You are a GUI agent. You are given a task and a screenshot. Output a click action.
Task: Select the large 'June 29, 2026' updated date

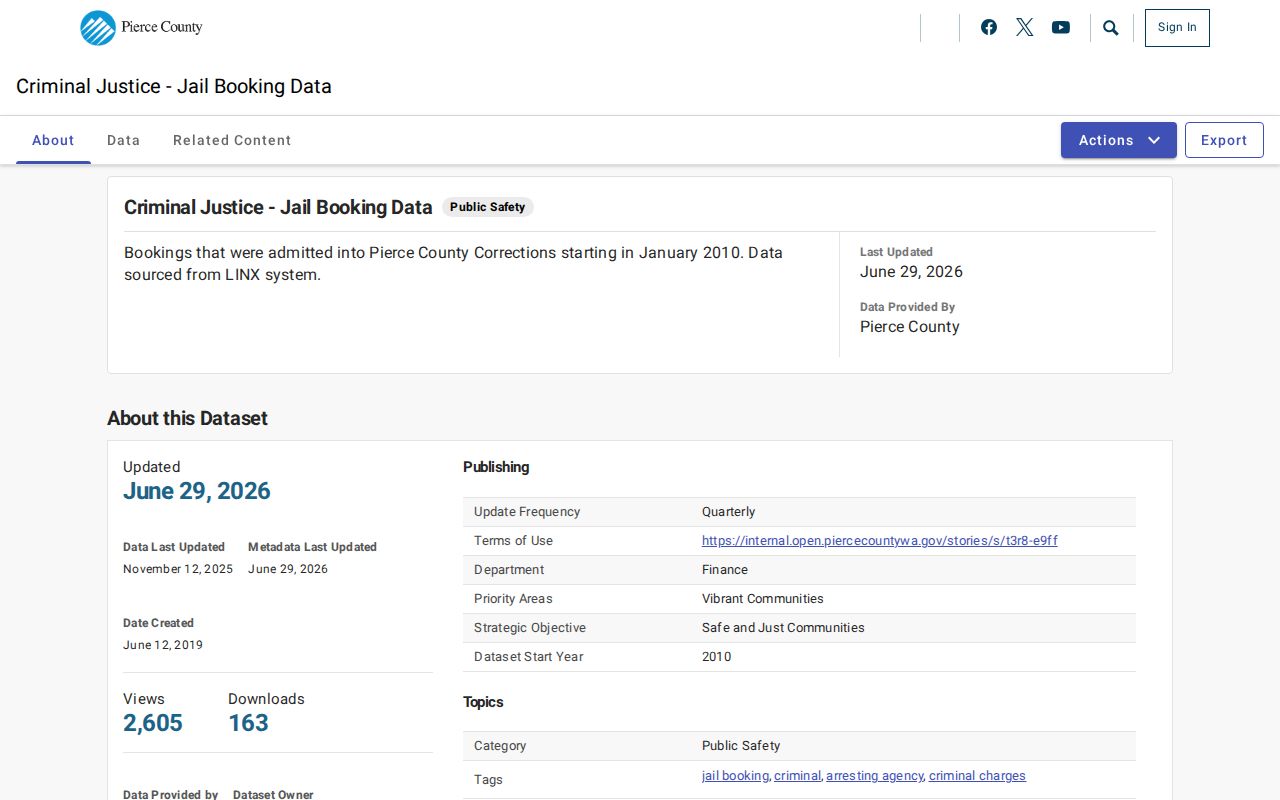coord(197,491)
